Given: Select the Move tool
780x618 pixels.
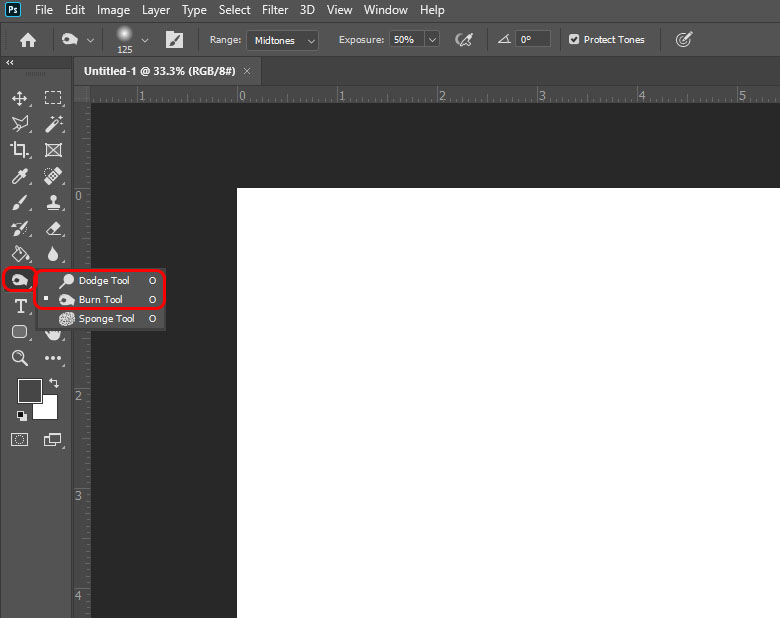Looking at the screenshot, I should [20, 98].
